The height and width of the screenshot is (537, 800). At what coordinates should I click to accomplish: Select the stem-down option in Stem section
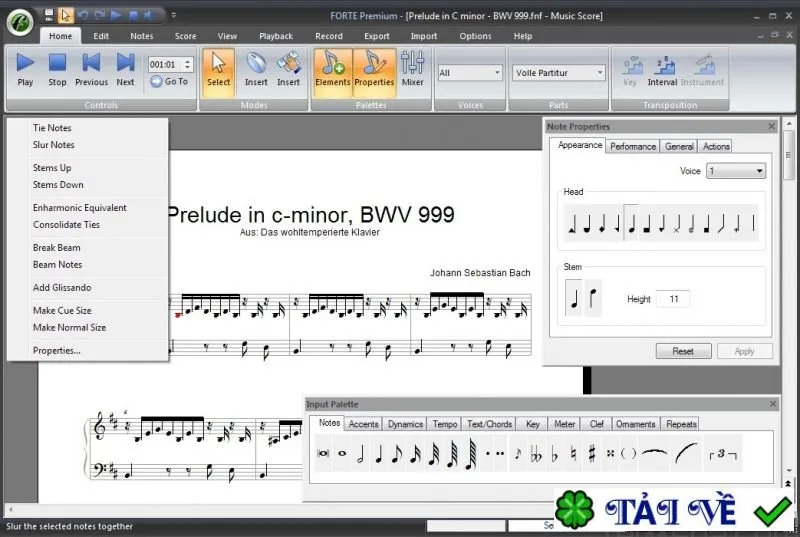[593, 298]
